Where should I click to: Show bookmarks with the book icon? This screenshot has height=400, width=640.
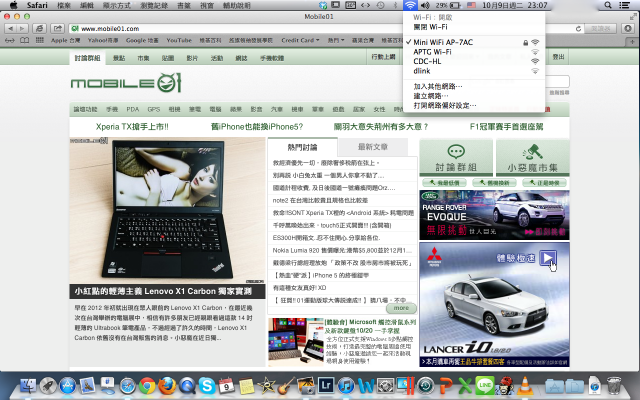click(x=24, y=40)
